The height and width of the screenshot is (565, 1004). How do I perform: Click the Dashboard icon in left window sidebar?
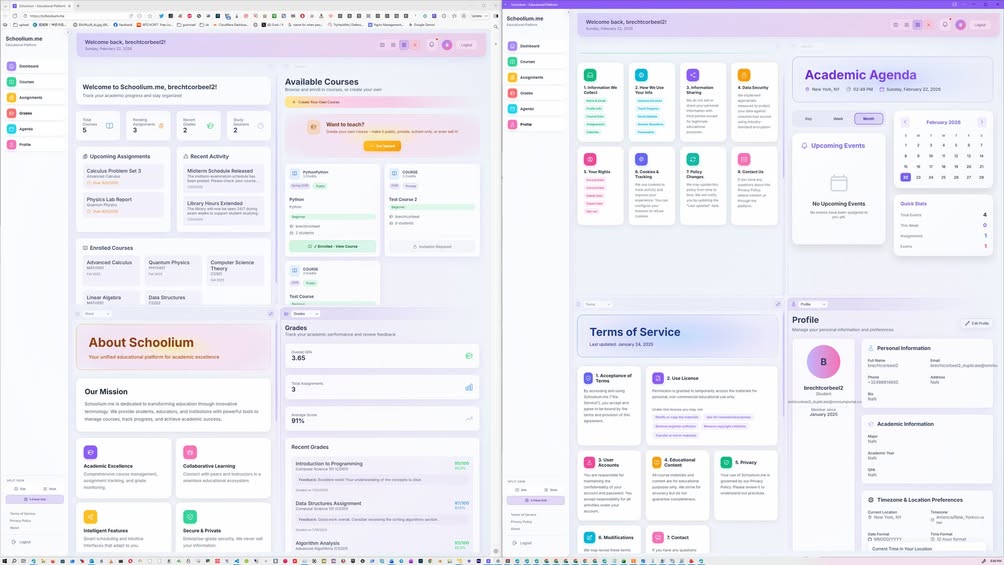[11, 66]
